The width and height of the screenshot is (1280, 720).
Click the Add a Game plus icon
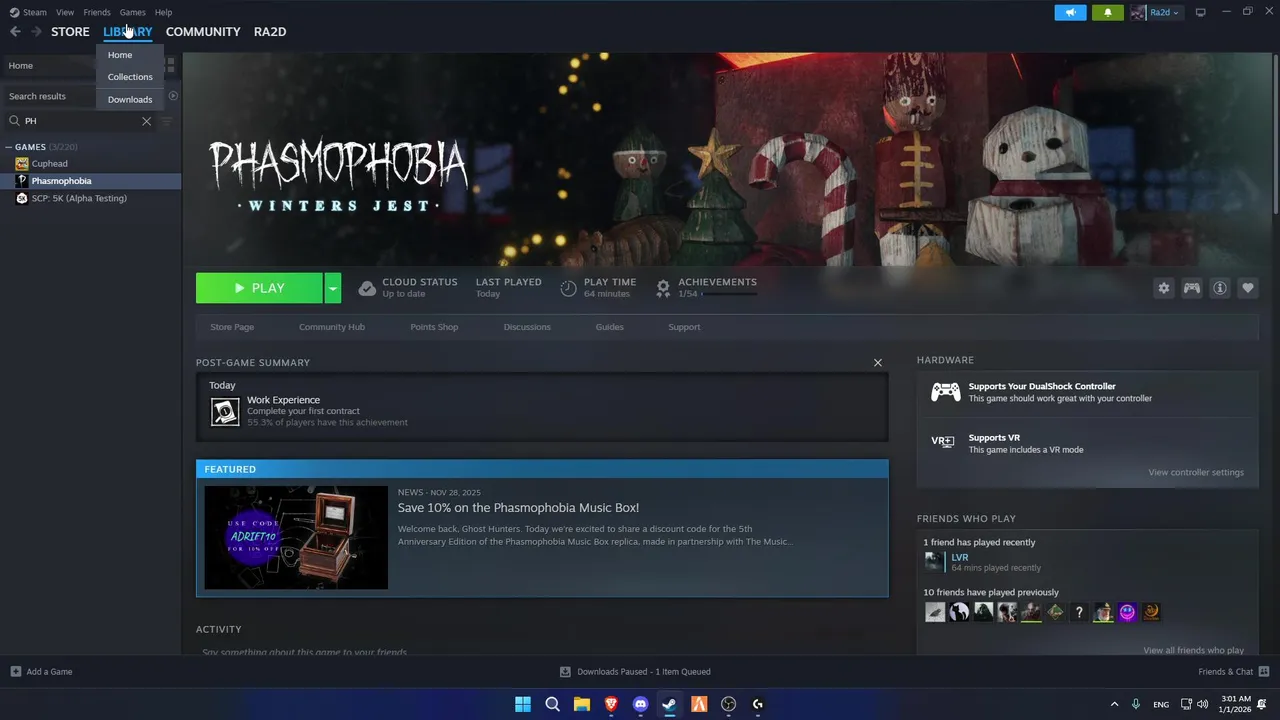pos(15,672)
